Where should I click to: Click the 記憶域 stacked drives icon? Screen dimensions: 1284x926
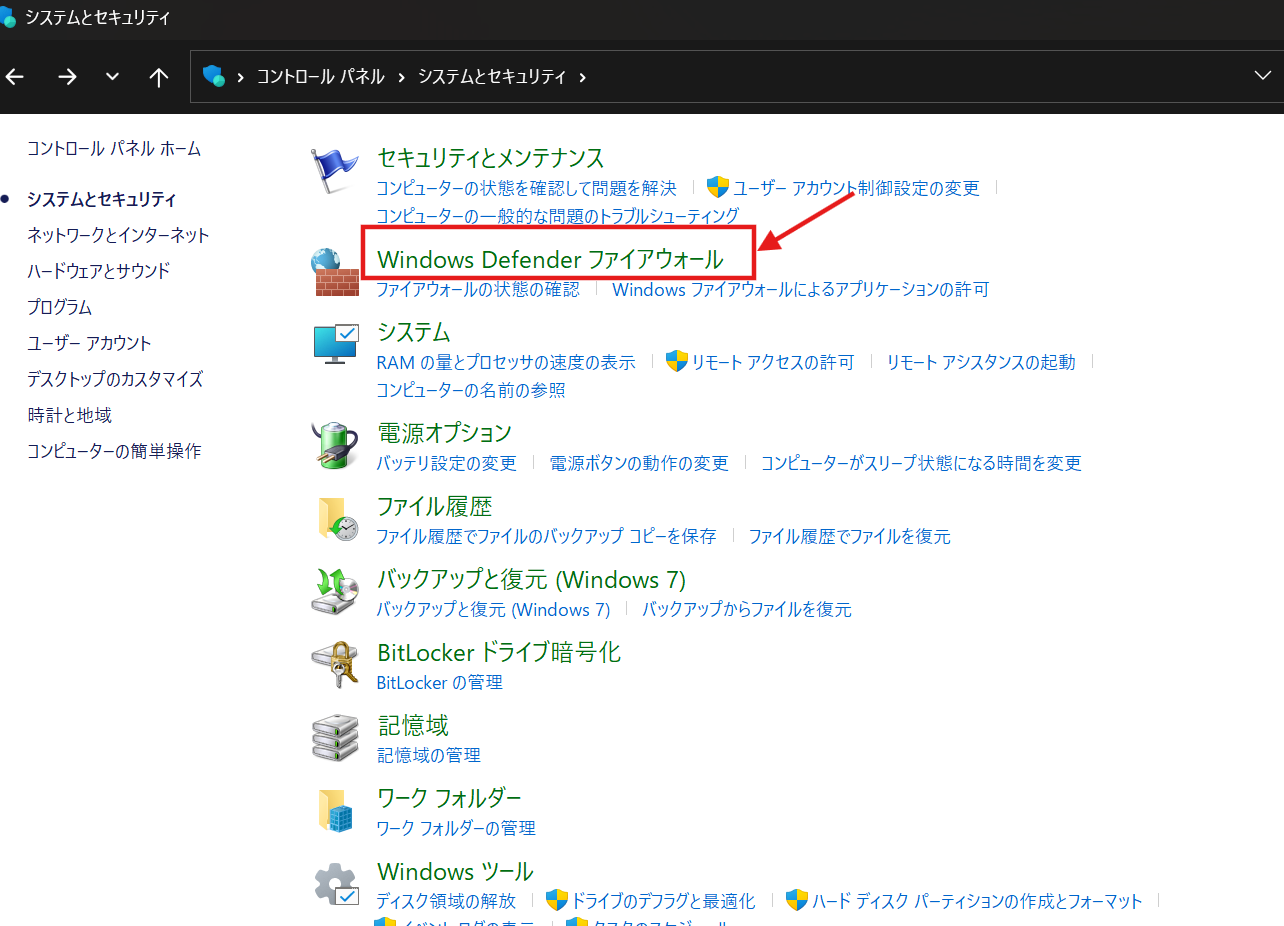click(x=335, y=737)
